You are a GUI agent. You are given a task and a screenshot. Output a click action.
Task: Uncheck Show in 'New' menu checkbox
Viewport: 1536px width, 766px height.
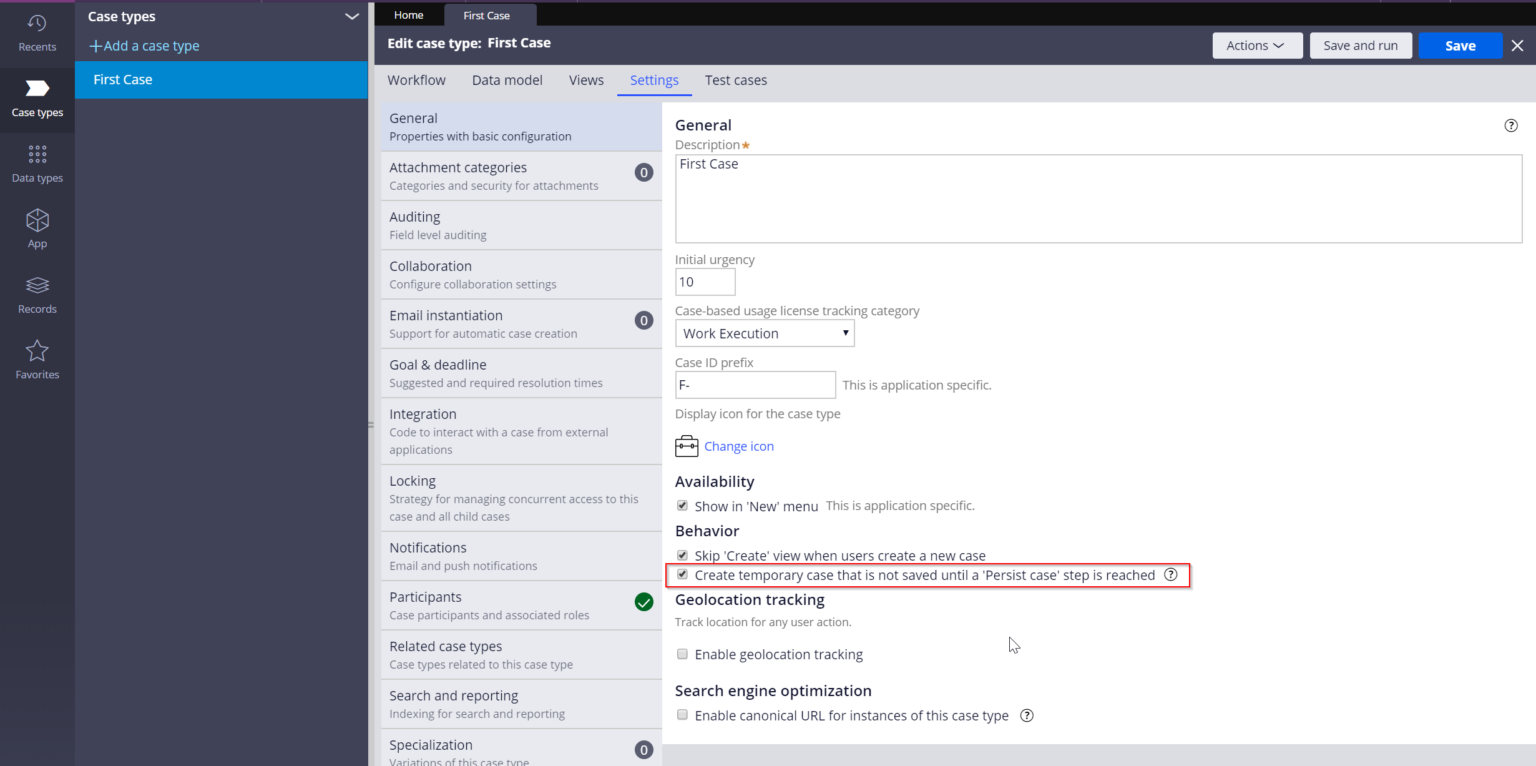coord(683,506)
